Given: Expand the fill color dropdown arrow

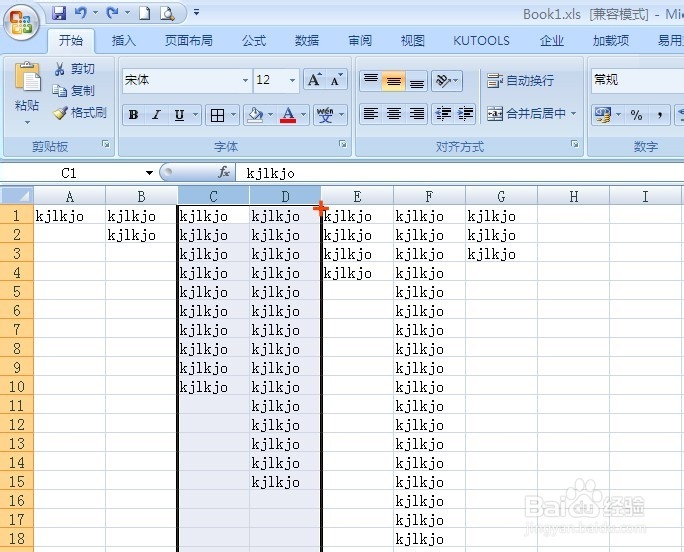Looking at the screenshot, I should [270, 115].
